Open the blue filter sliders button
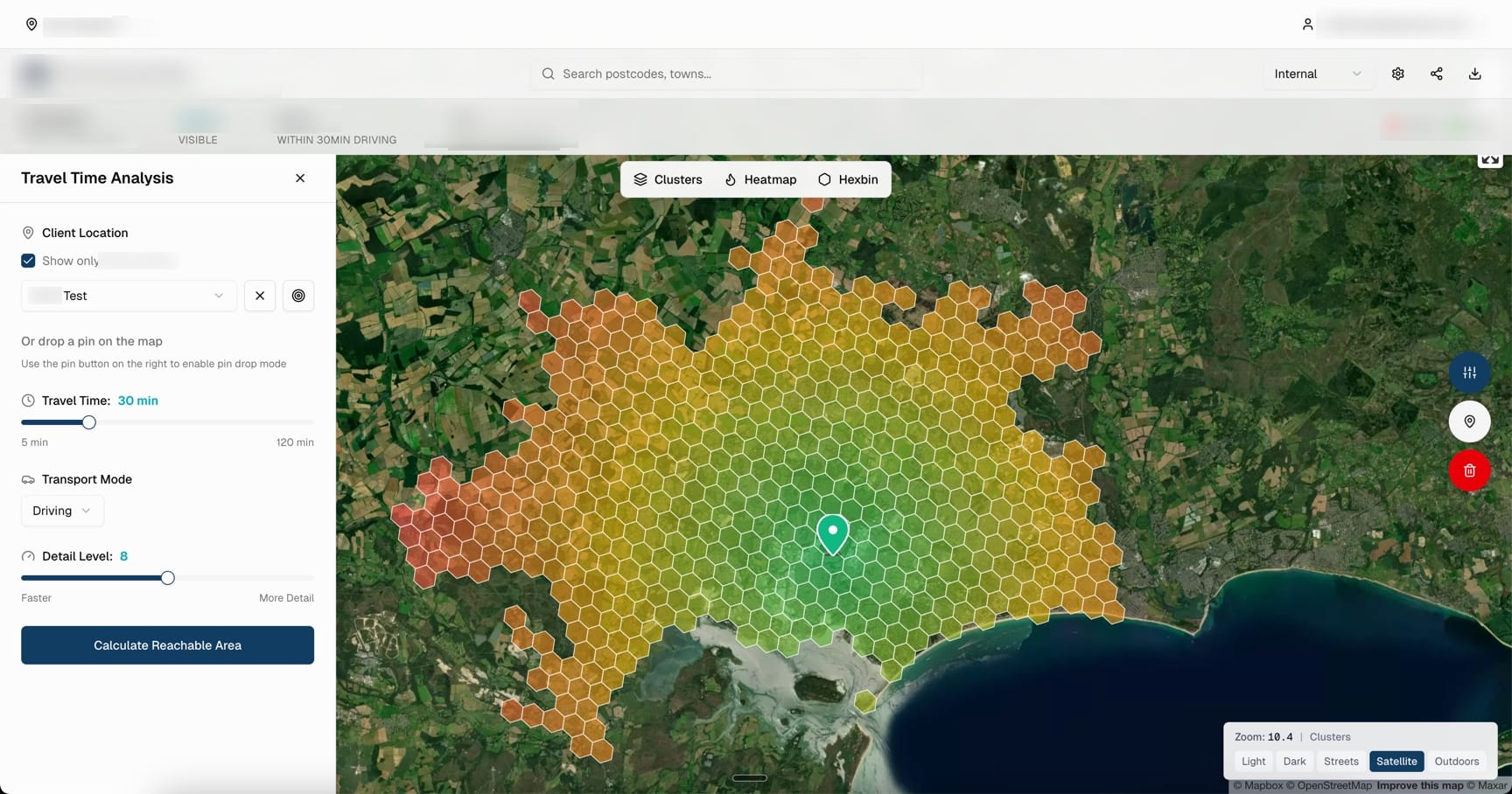The width and height of the screenshot is (1512, 794). (1469, 373)
